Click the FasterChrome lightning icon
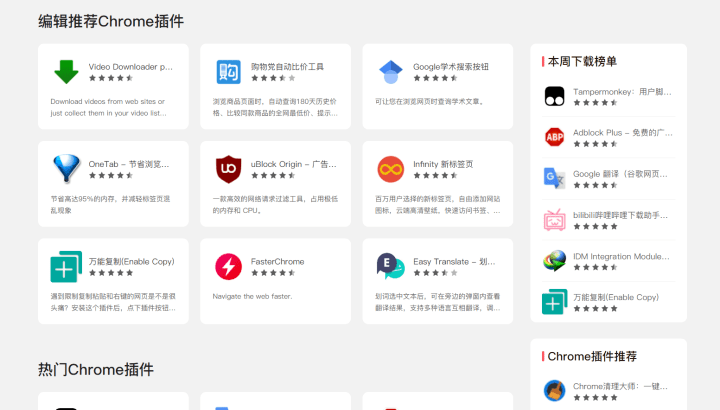This screenshot has height=410, width=720. (x=228, y=266)
